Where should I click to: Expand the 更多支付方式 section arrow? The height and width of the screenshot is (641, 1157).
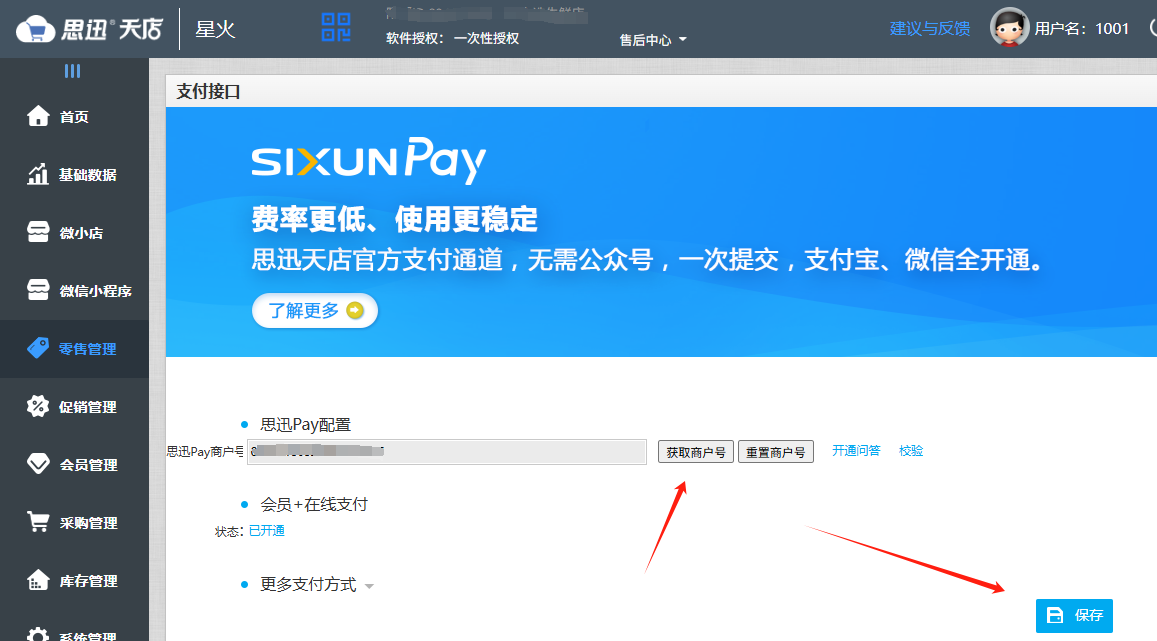[x=369, y=586]
